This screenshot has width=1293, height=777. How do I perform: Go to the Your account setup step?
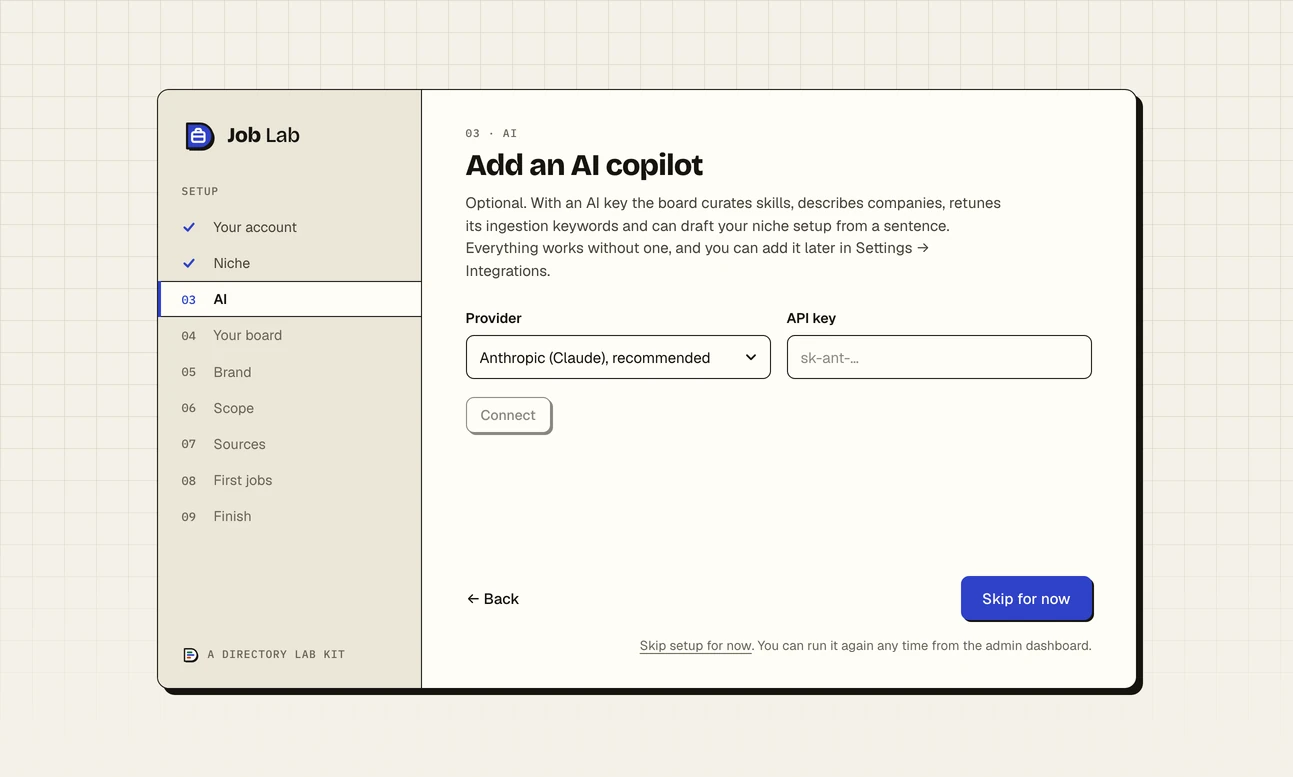click(x=290, y=227)
